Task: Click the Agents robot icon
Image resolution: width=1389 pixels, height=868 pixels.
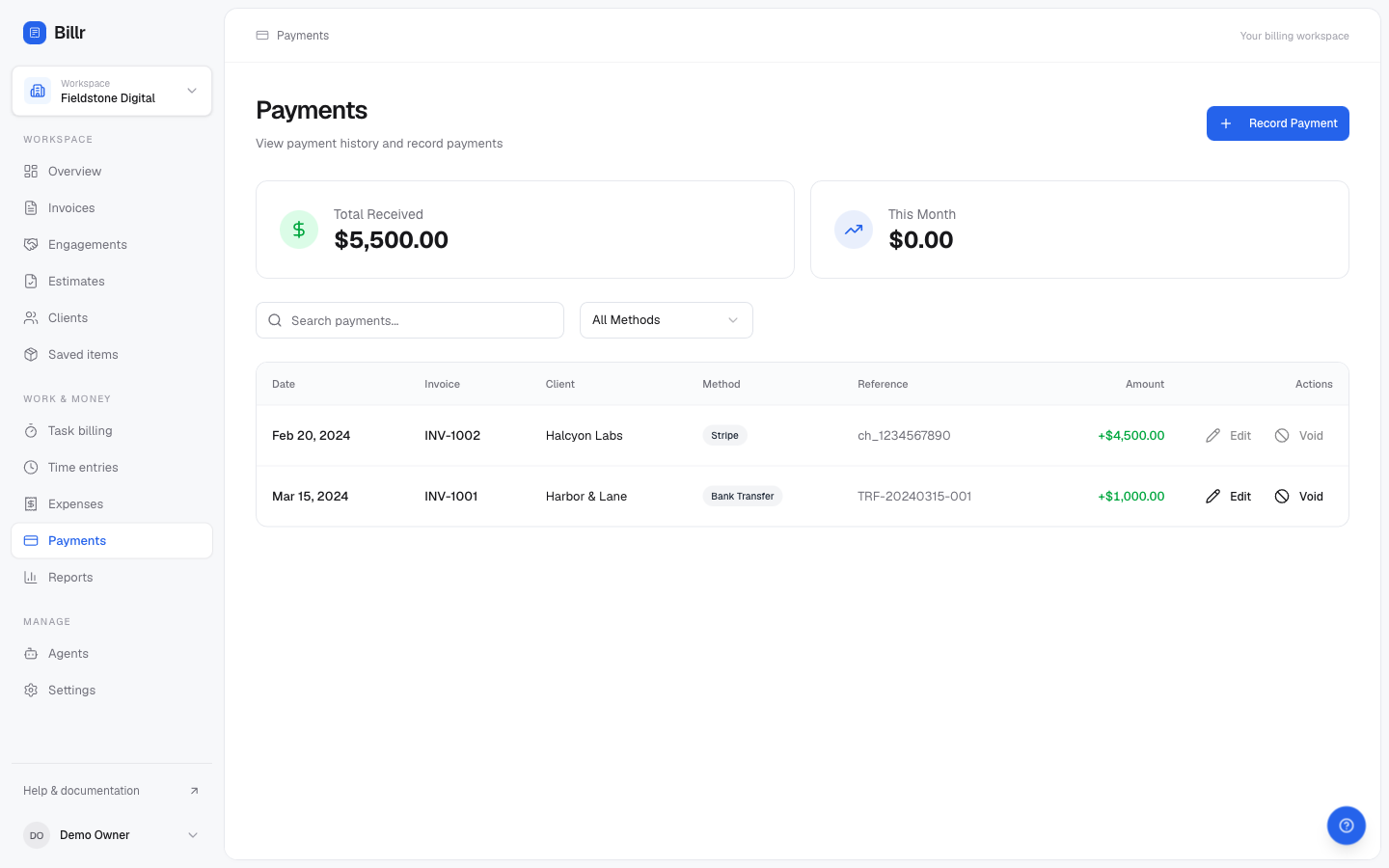Action: point(31,654)
